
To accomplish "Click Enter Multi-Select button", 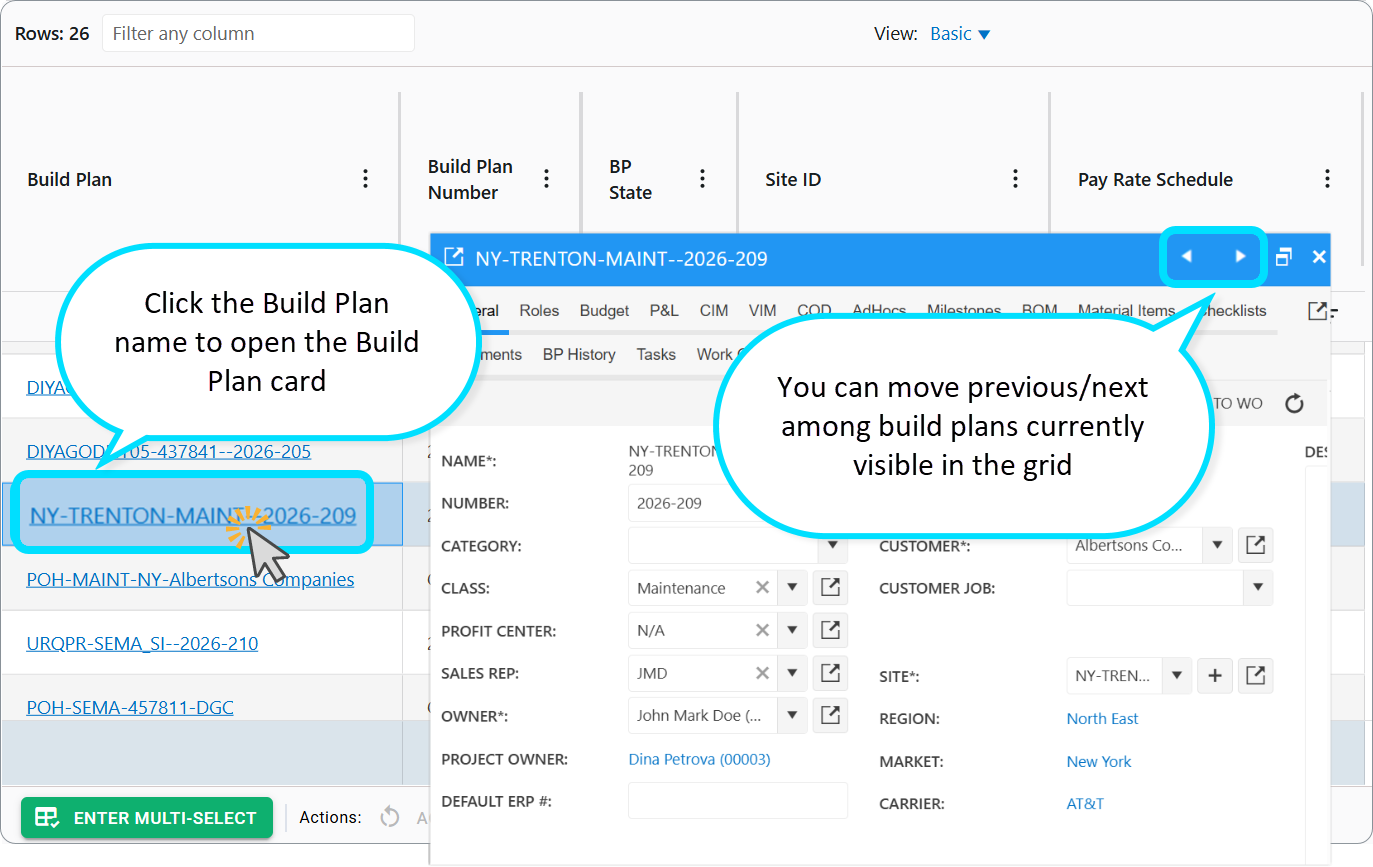I will pos(147,818).
